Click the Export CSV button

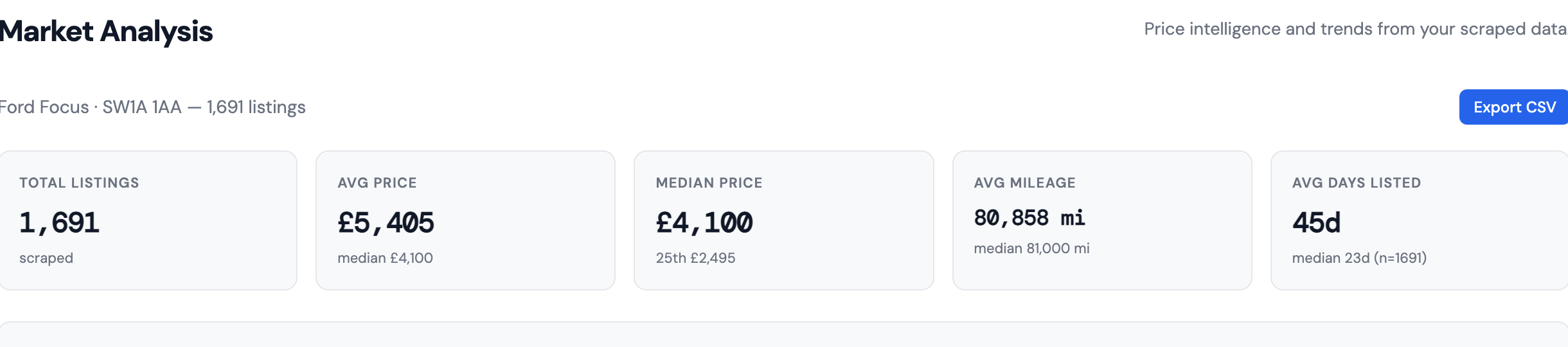coord(1513,107)
